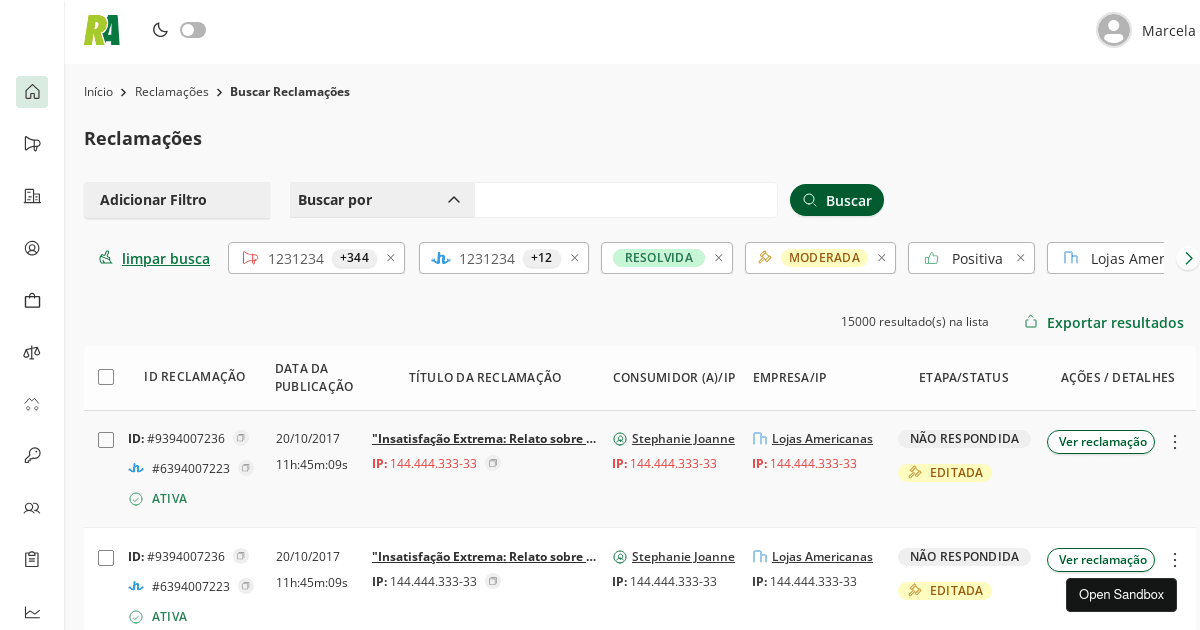Tick the select-all checkbox in table header
The height and width of the screenshot is (630, 1200).
click(106, 377)
